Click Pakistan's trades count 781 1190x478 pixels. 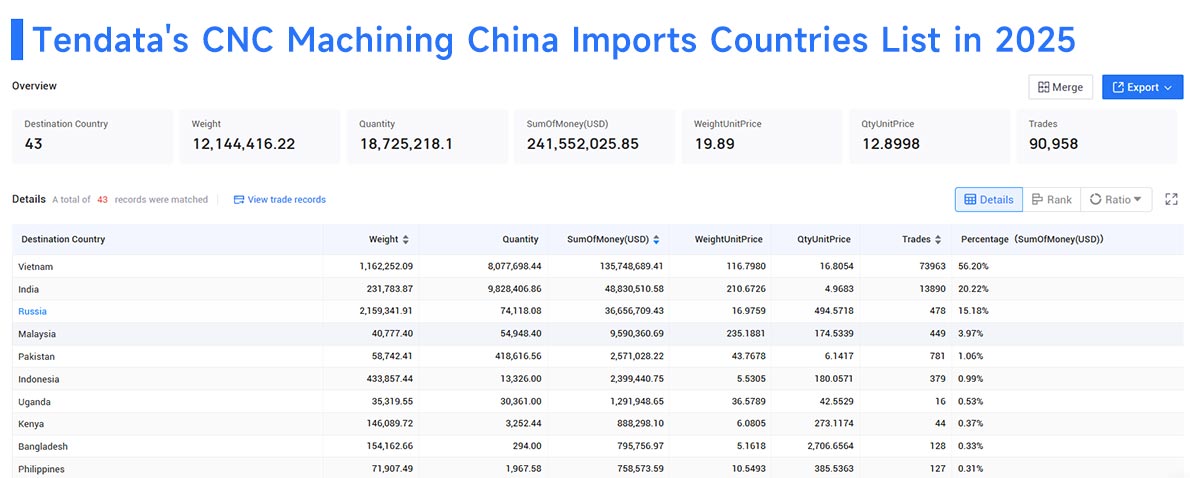(938, 357)
